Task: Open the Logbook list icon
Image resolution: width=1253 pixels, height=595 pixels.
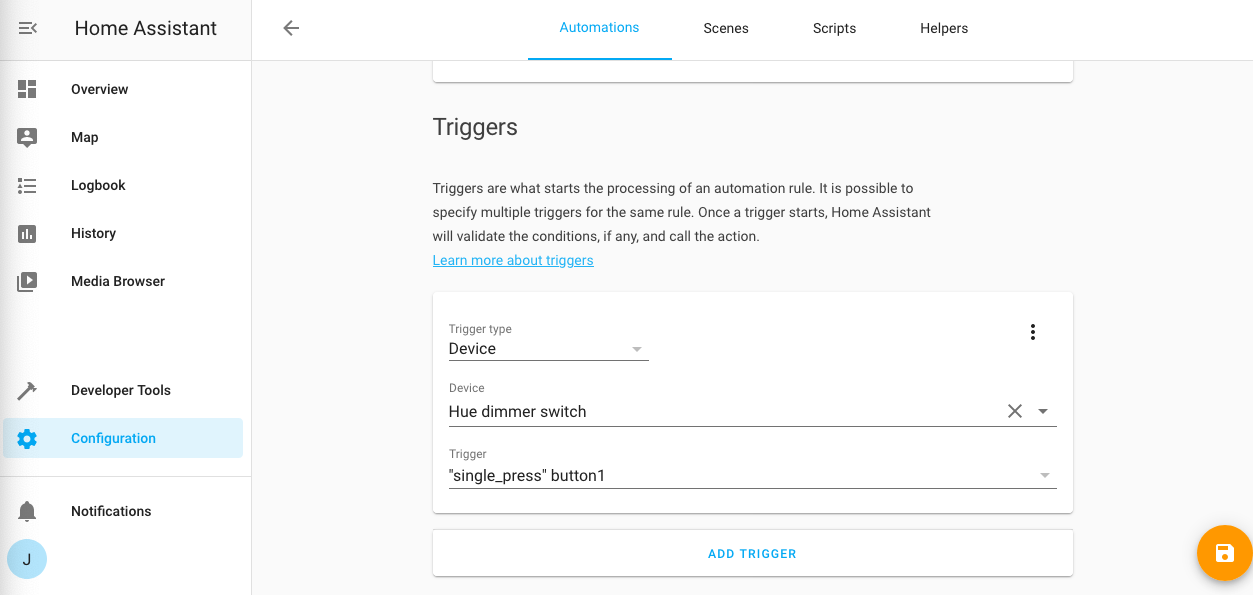Action: point(27,185)
